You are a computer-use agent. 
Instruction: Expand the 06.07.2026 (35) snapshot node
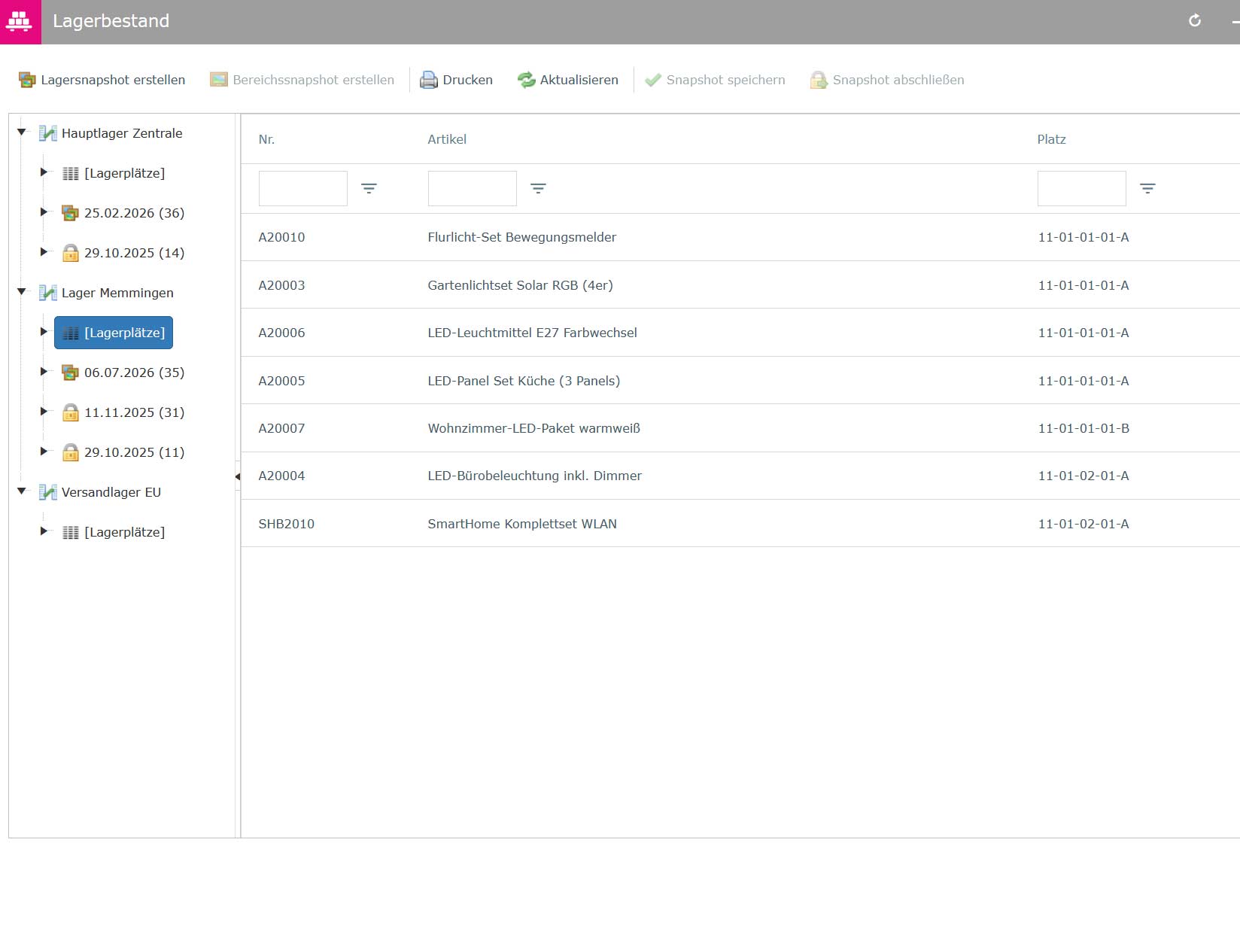(44, 371)
